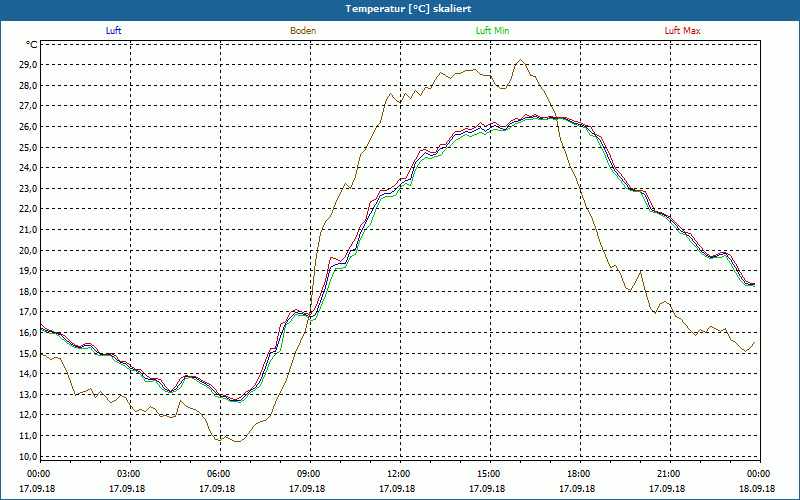The width and height of the screenshot is (800, 500).
Task: Click the 11,0 y-axis value
Action: coord(28,436)
